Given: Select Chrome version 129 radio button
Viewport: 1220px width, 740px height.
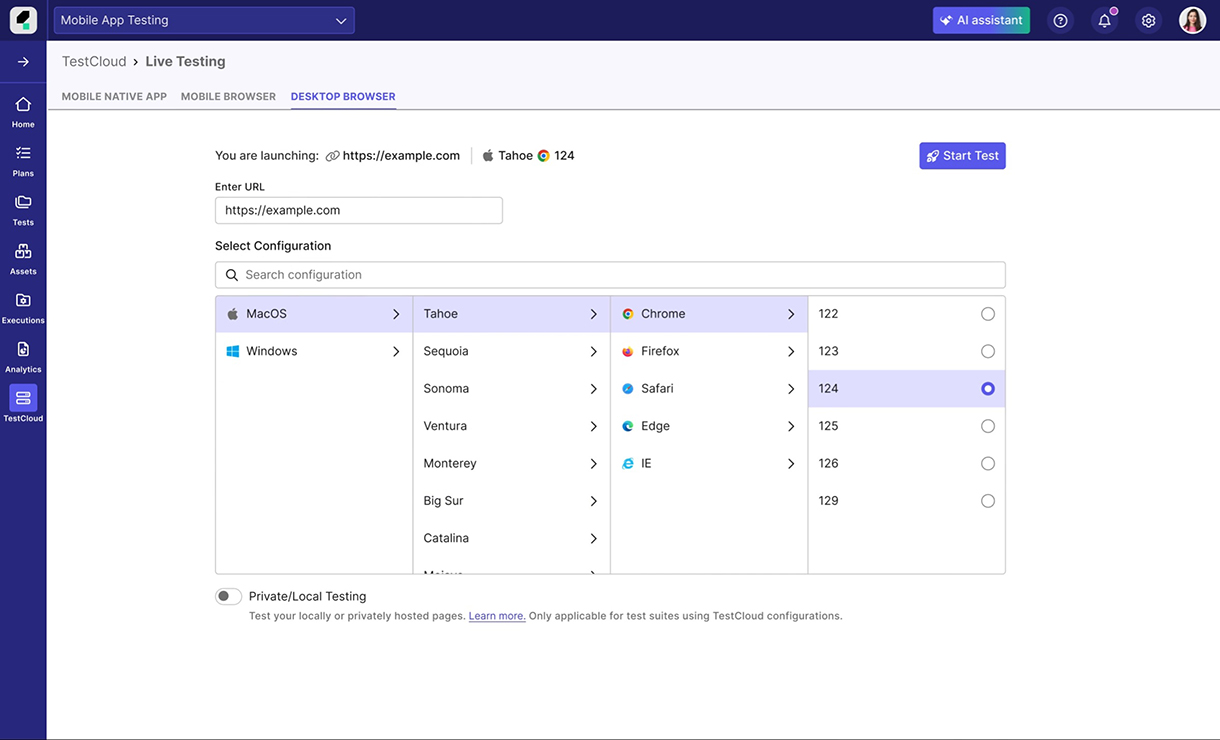Looking at the screenshot, I should (988, 501).
